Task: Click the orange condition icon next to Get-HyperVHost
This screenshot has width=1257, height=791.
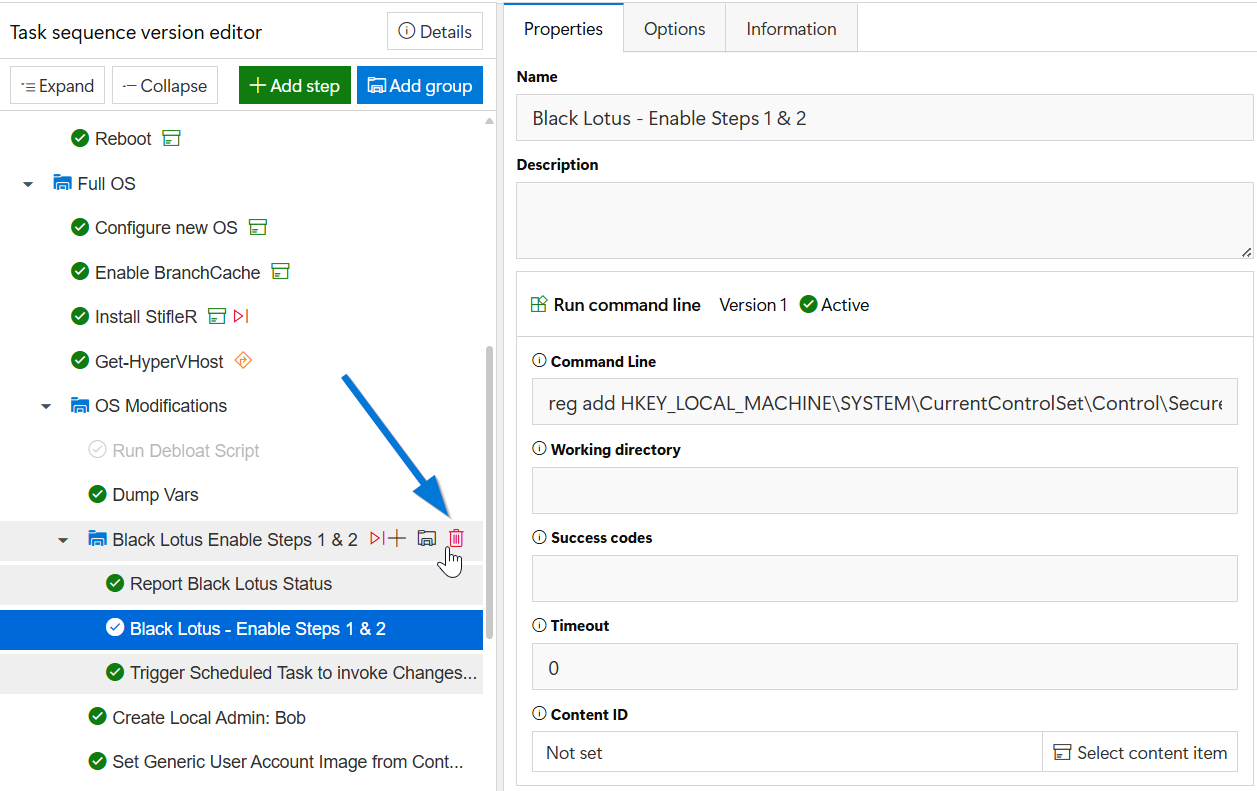Action: [x=242, y=361]
